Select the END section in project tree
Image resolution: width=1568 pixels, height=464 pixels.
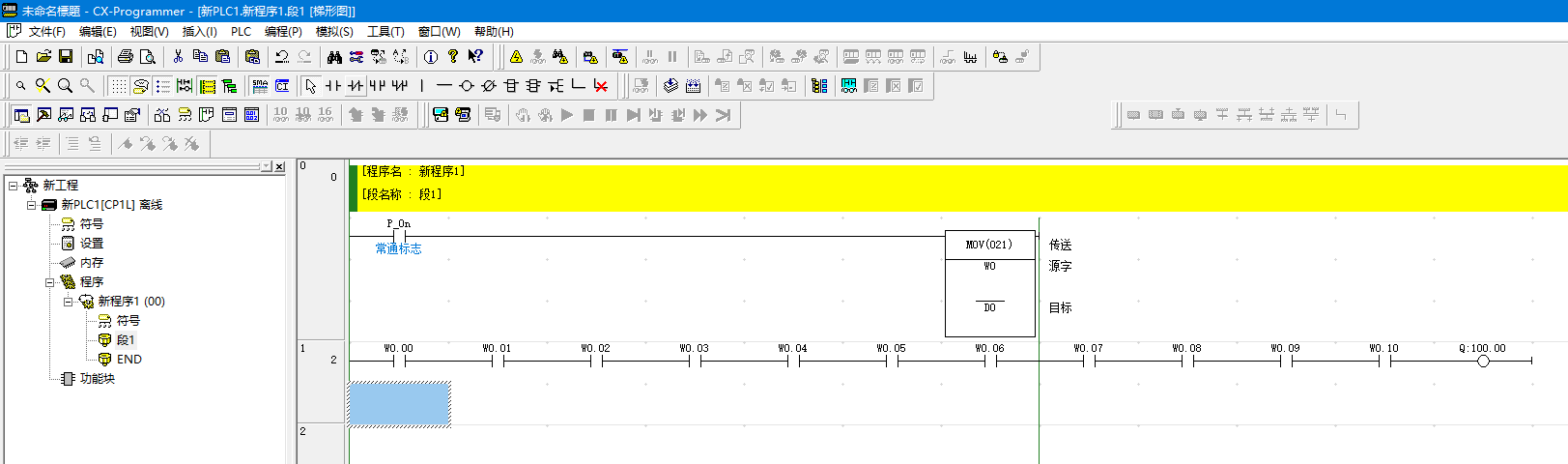pos(128,360)
